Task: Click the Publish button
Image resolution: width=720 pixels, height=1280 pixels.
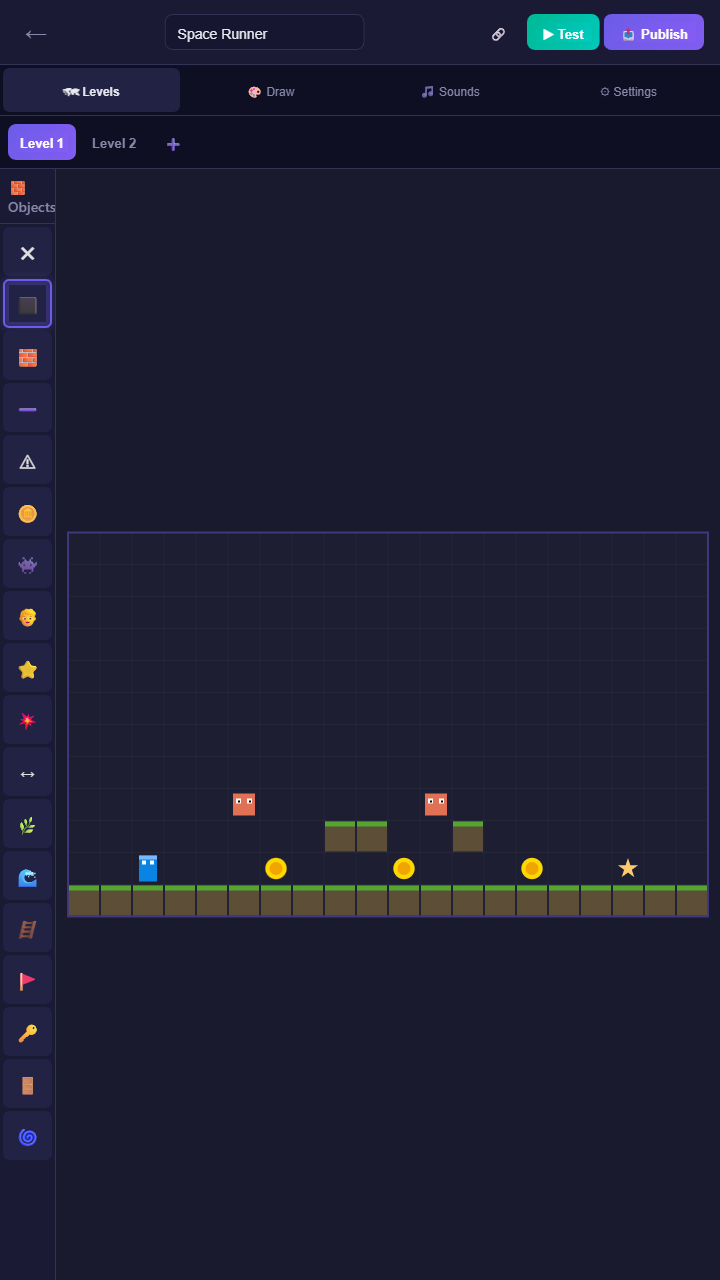Action: (x=654, y=33)
